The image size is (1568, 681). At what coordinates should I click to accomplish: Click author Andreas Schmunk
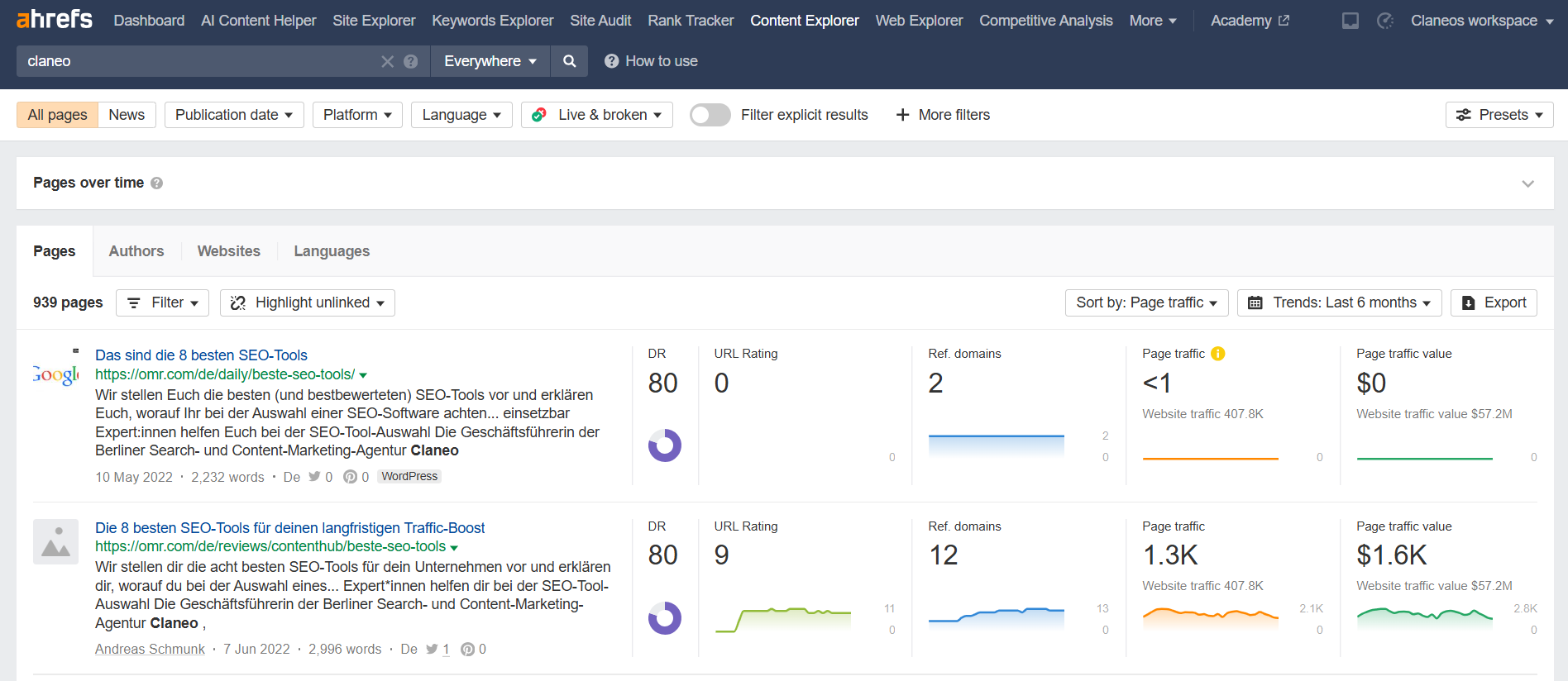coord(150,650)
